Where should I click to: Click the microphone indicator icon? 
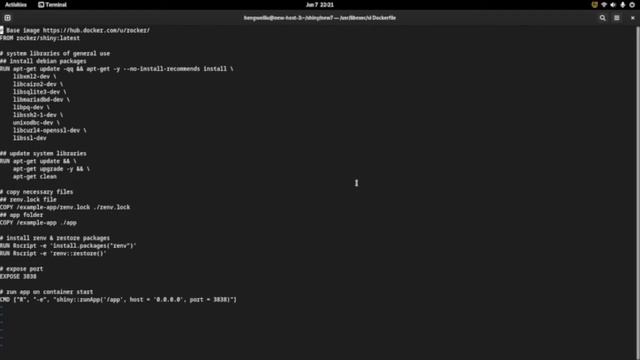tap(622, 5)
